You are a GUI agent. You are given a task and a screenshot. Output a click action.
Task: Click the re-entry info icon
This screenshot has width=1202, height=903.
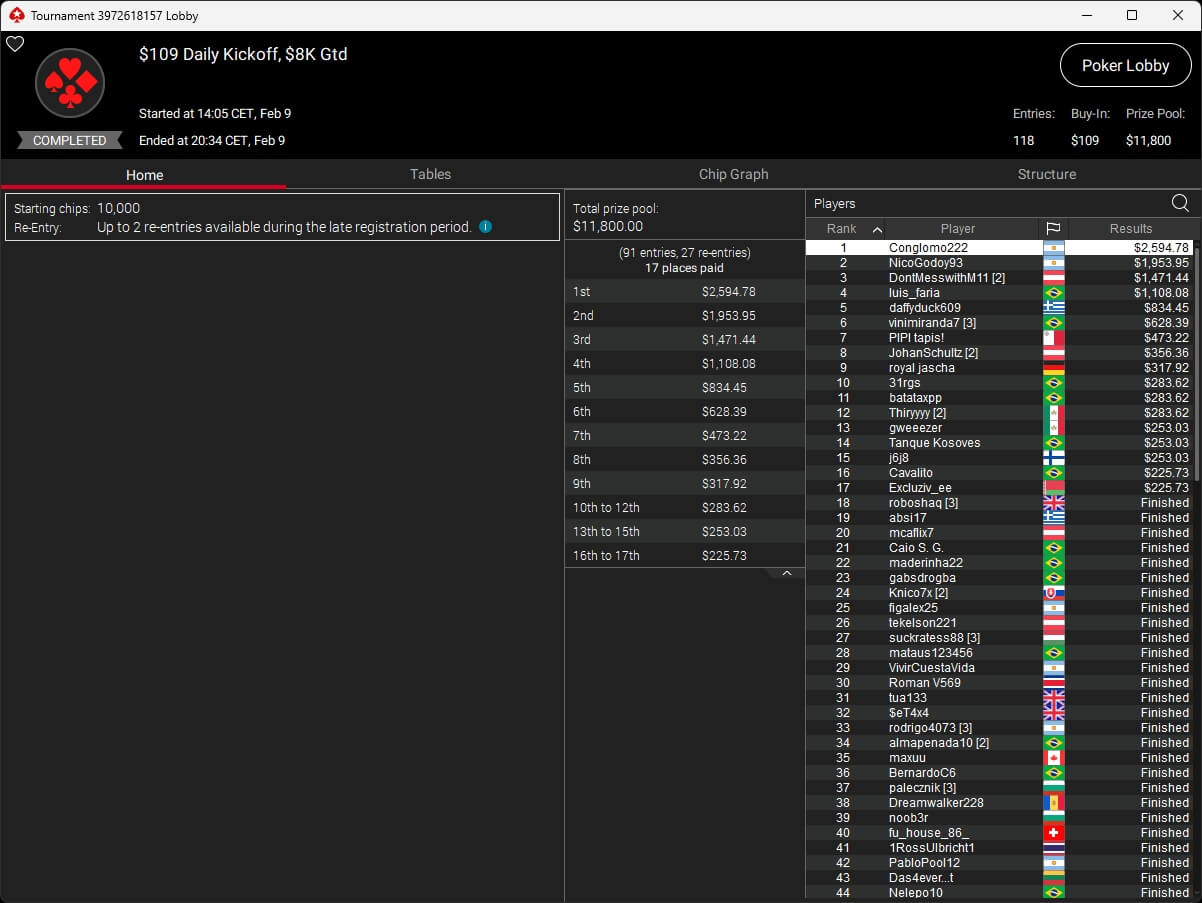(485, 227)
